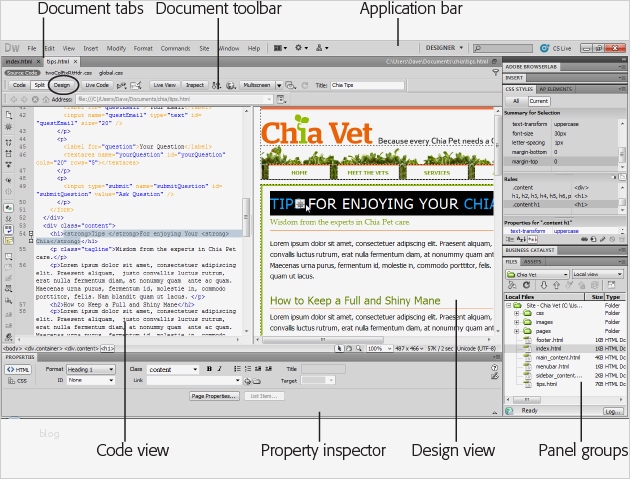Click the Log button in Files panel

pos(613,411)
